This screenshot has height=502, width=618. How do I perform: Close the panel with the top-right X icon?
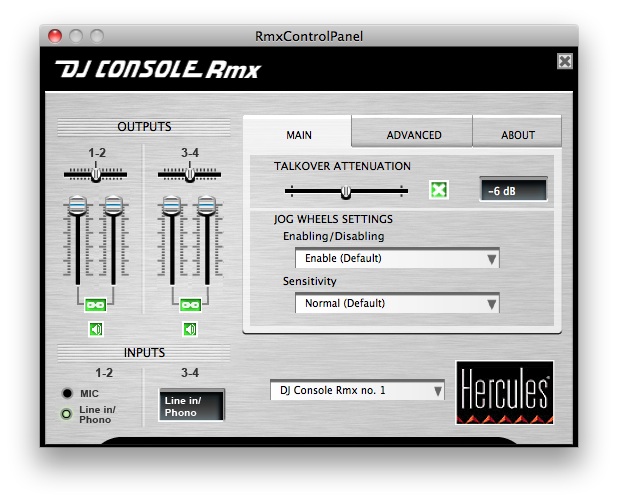[565, 61]
